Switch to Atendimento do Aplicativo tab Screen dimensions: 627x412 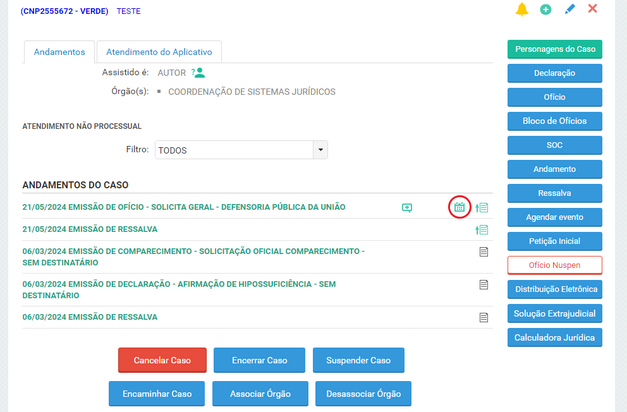coord(159,52)
